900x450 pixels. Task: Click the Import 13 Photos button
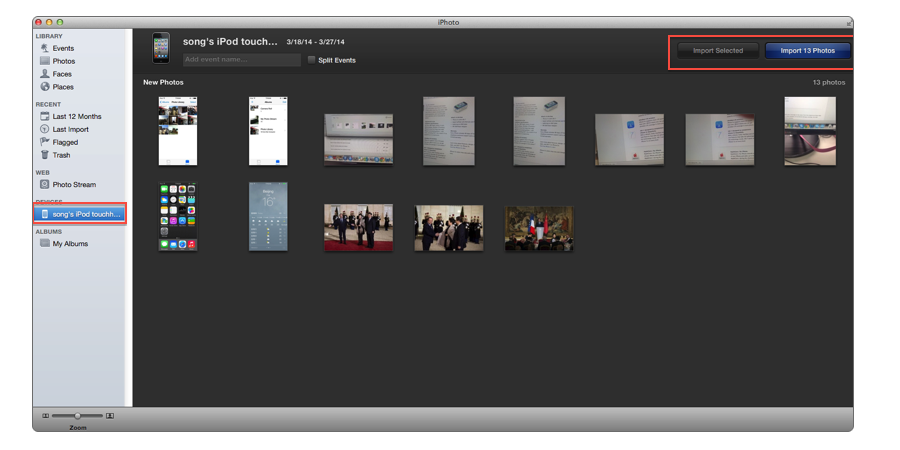tap(807, 51)
